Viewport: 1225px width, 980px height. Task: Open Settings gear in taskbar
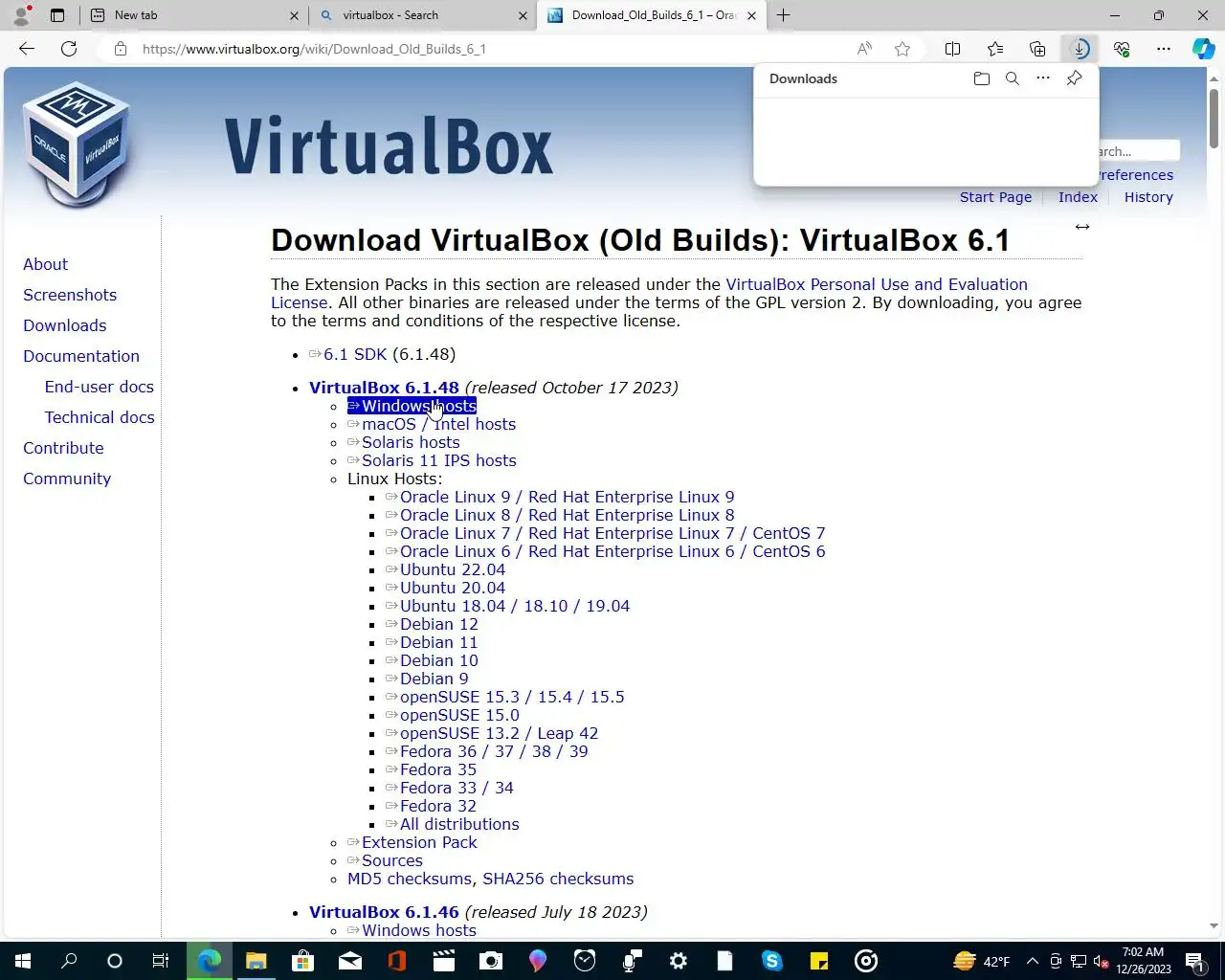pos(678,961)
